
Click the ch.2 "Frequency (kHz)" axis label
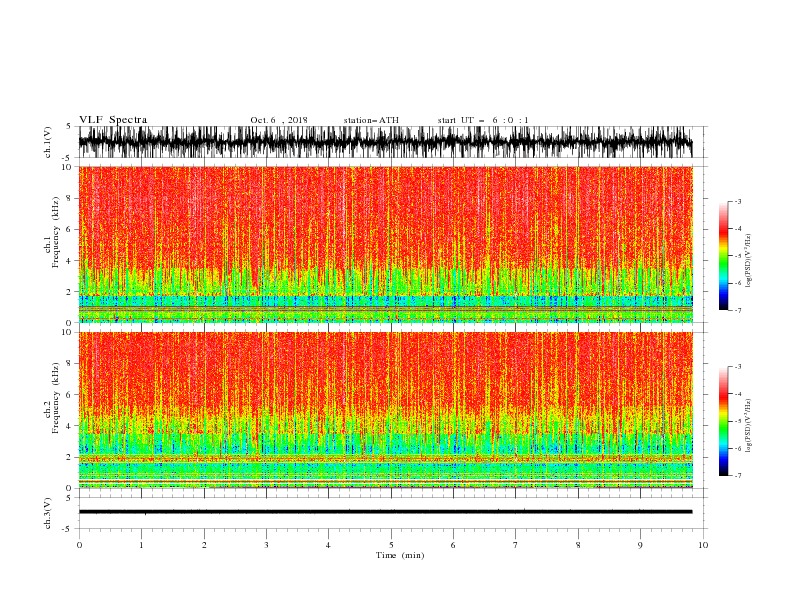56,398
